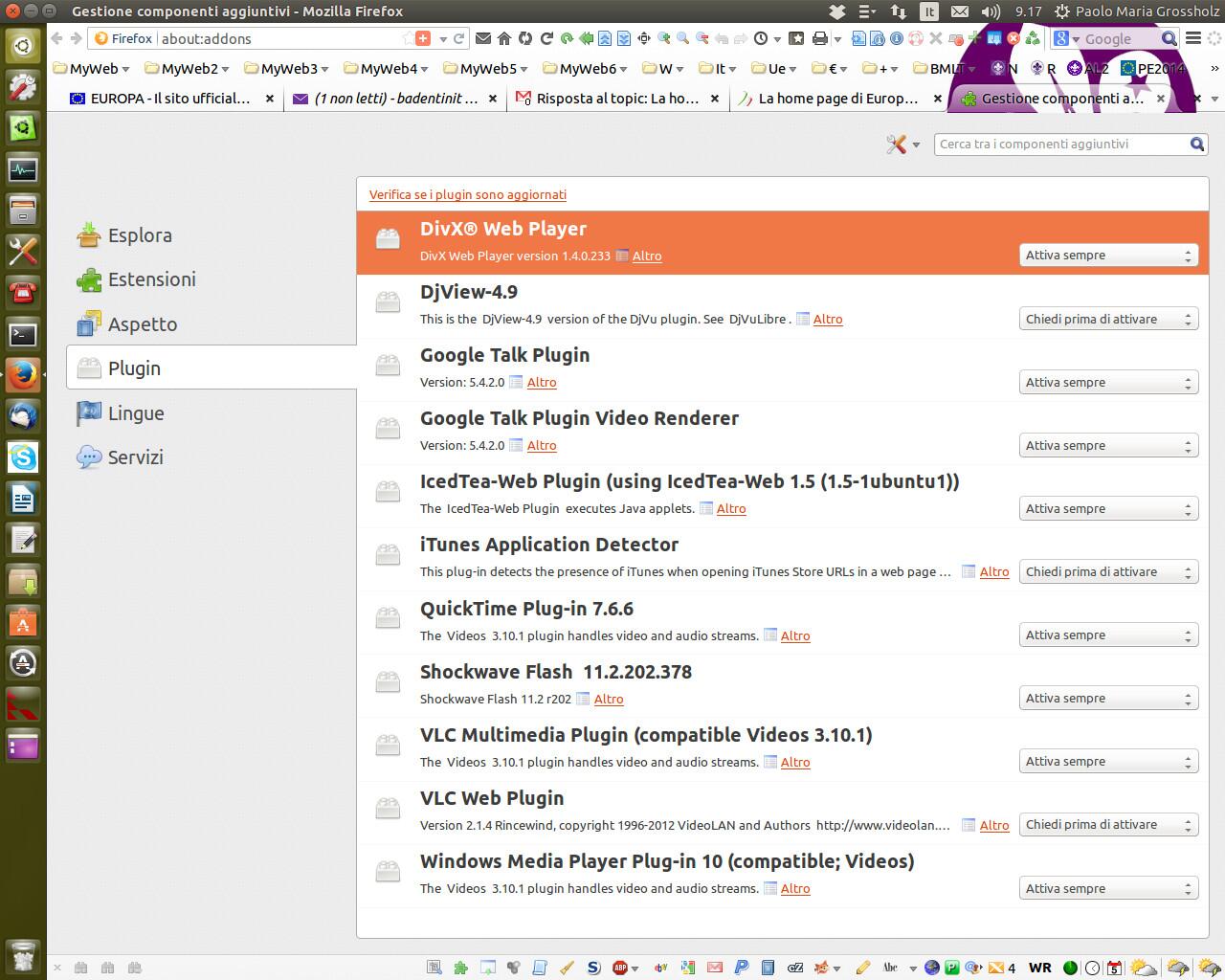Open Ubuntu Dash home button
1225x980 pixels.
click(23, 46)
